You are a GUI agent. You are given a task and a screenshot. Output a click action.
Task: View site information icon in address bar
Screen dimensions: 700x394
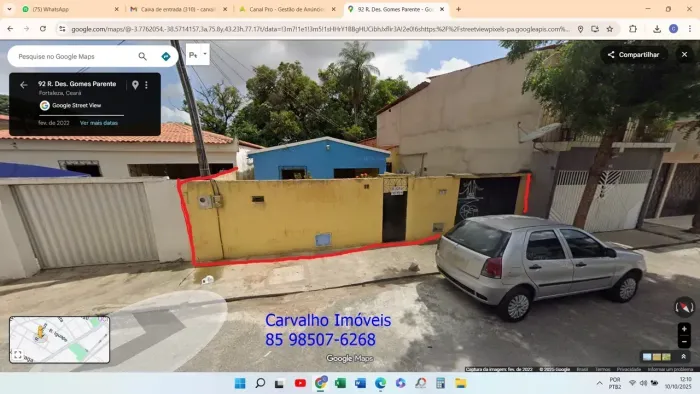[x=62, y=29]
